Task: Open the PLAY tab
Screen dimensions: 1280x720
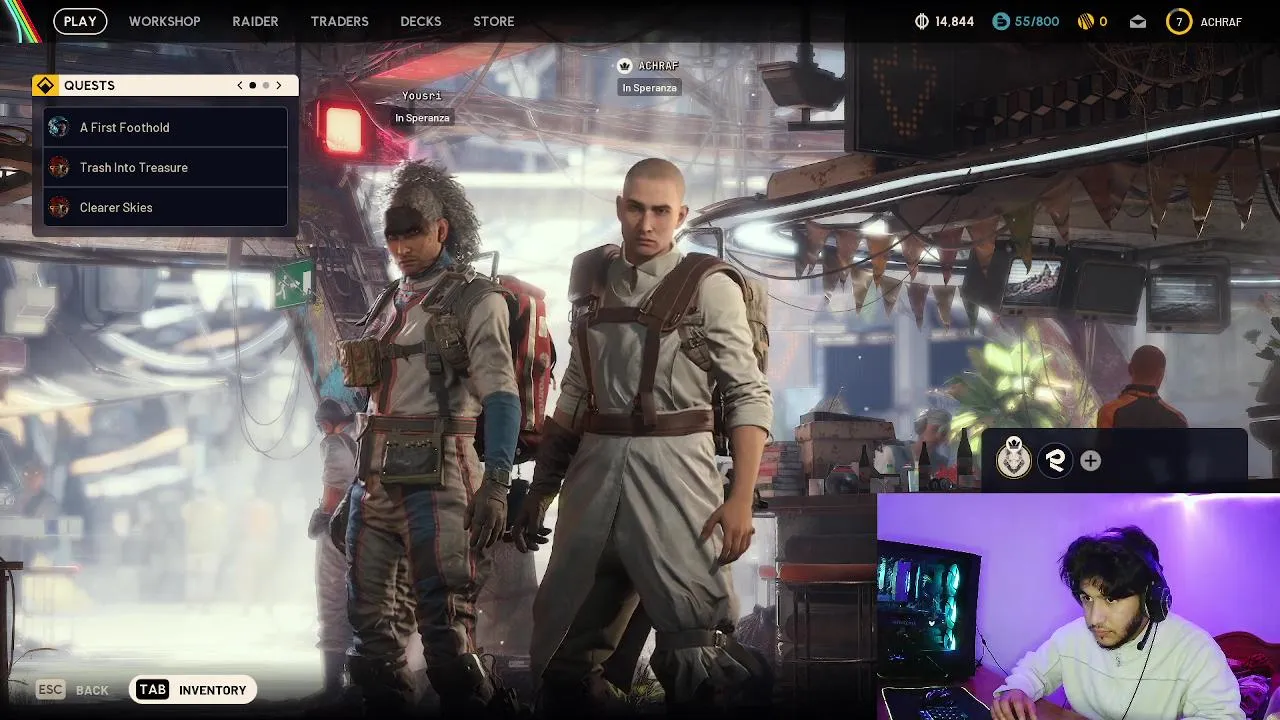Action: 80,21
